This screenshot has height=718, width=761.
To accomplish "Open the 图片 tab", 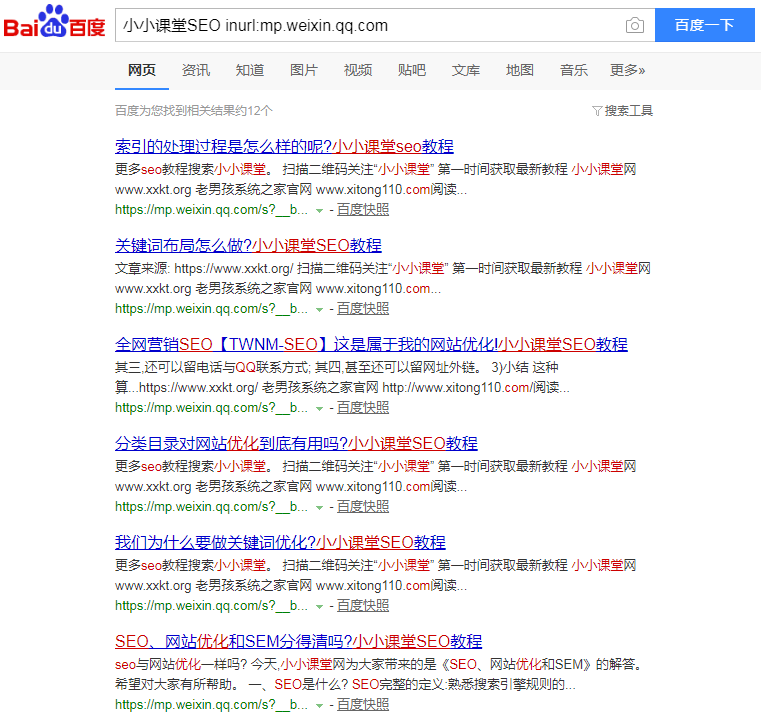I will point(304,70).
